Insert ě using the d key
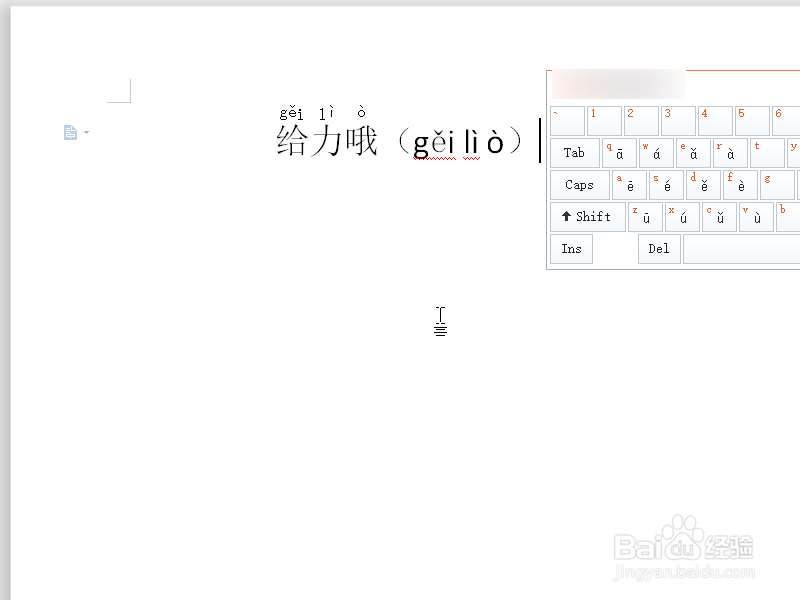Image resolution: width=800 pixels, height=600 pixels. point(704,185)
